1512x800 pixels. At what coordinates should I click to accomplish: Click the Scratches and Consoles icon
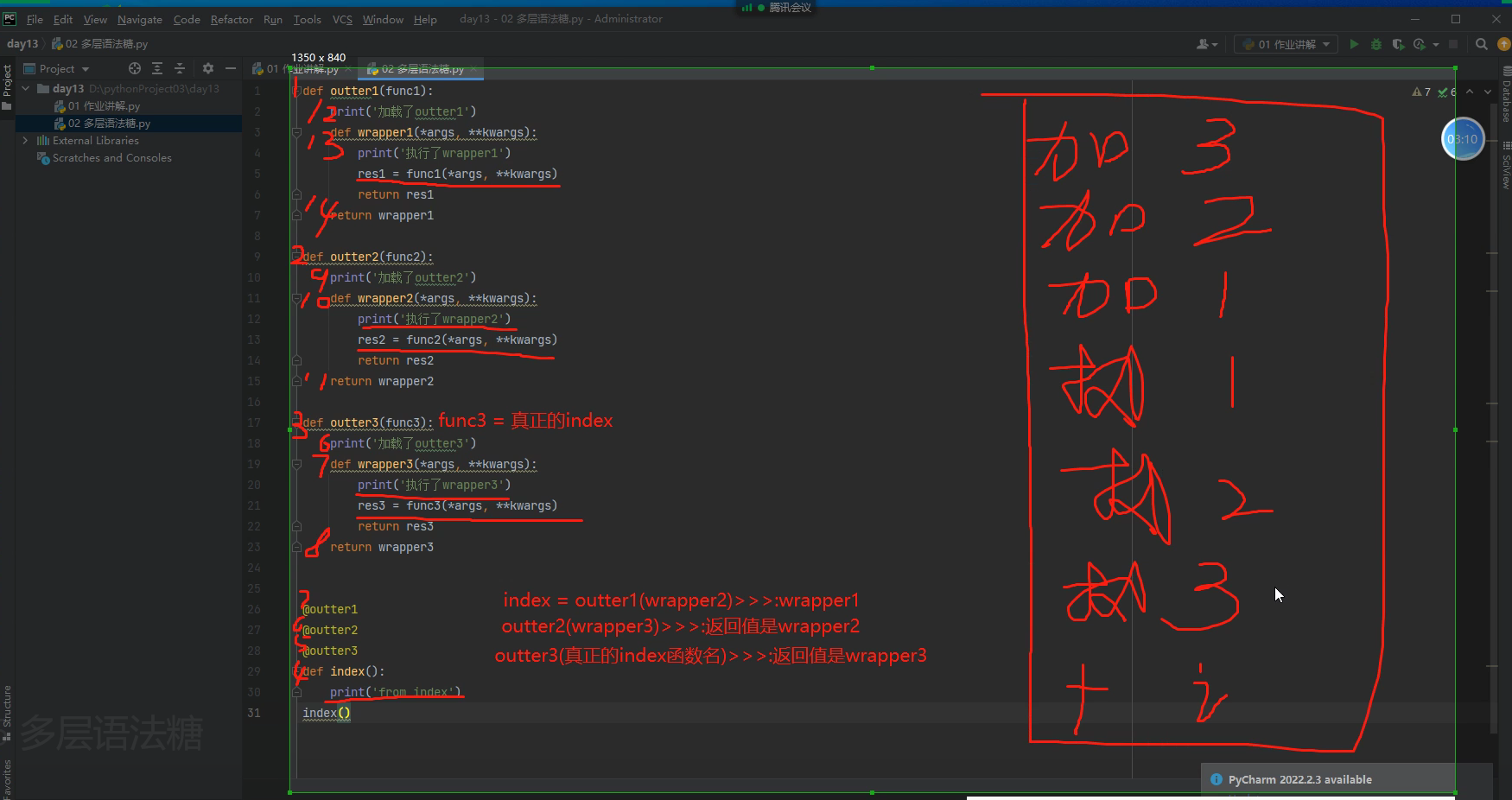pos(43,158)
